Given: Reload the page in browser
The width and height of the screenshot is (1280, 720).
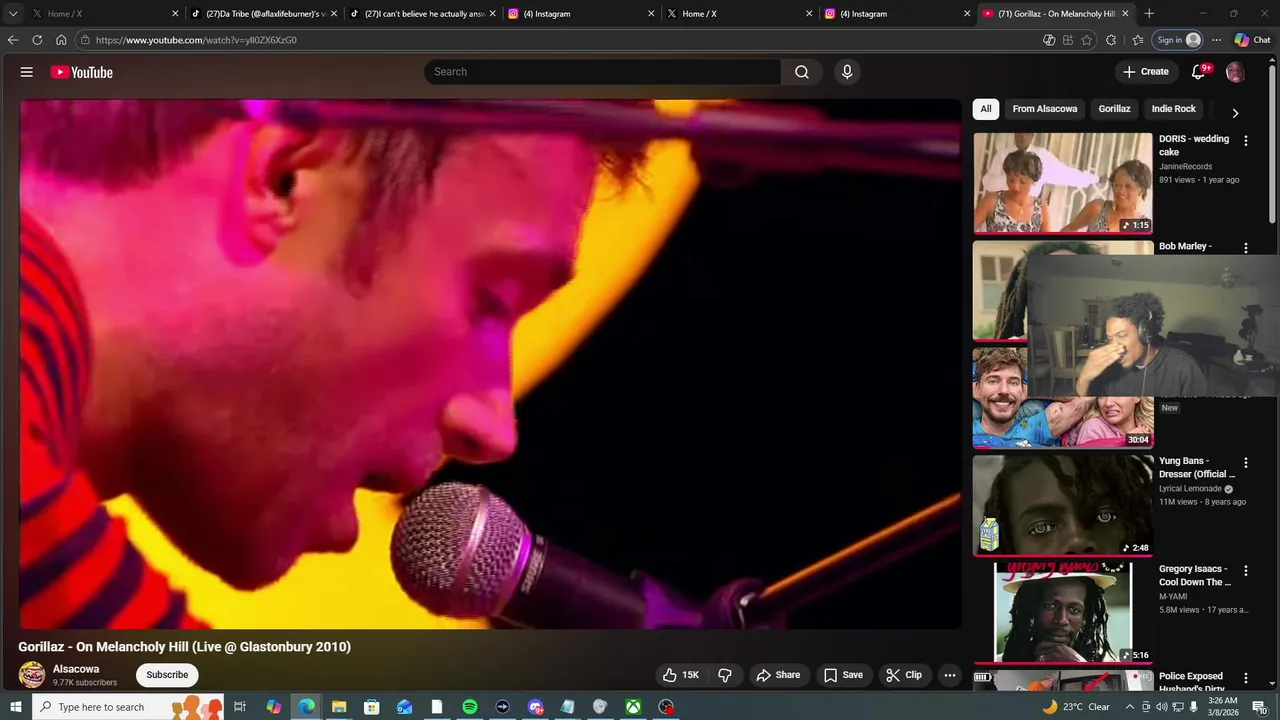Looking at the screenshot, I should tap(37, 40).
